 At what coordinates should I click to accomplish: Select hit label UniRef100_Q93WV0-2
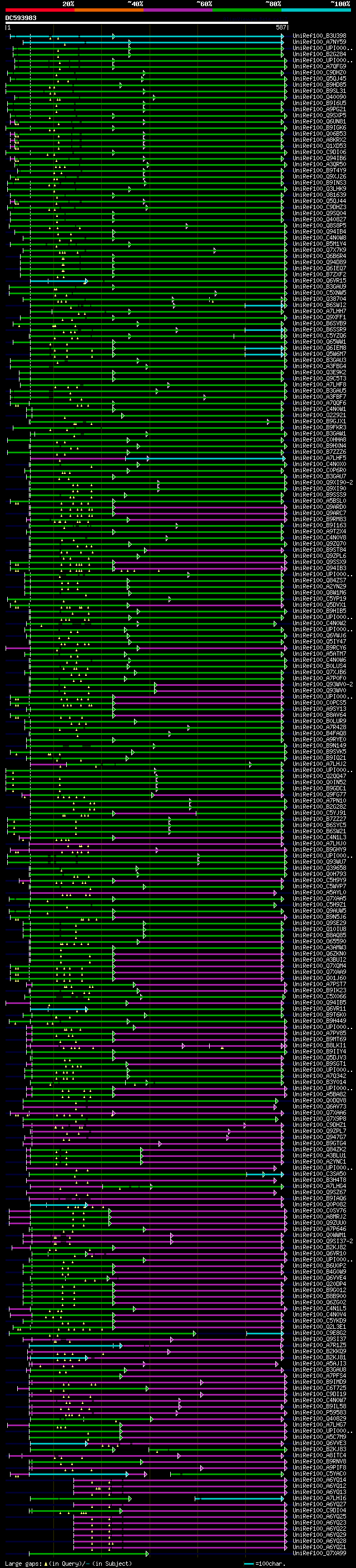tap(323, 684)
